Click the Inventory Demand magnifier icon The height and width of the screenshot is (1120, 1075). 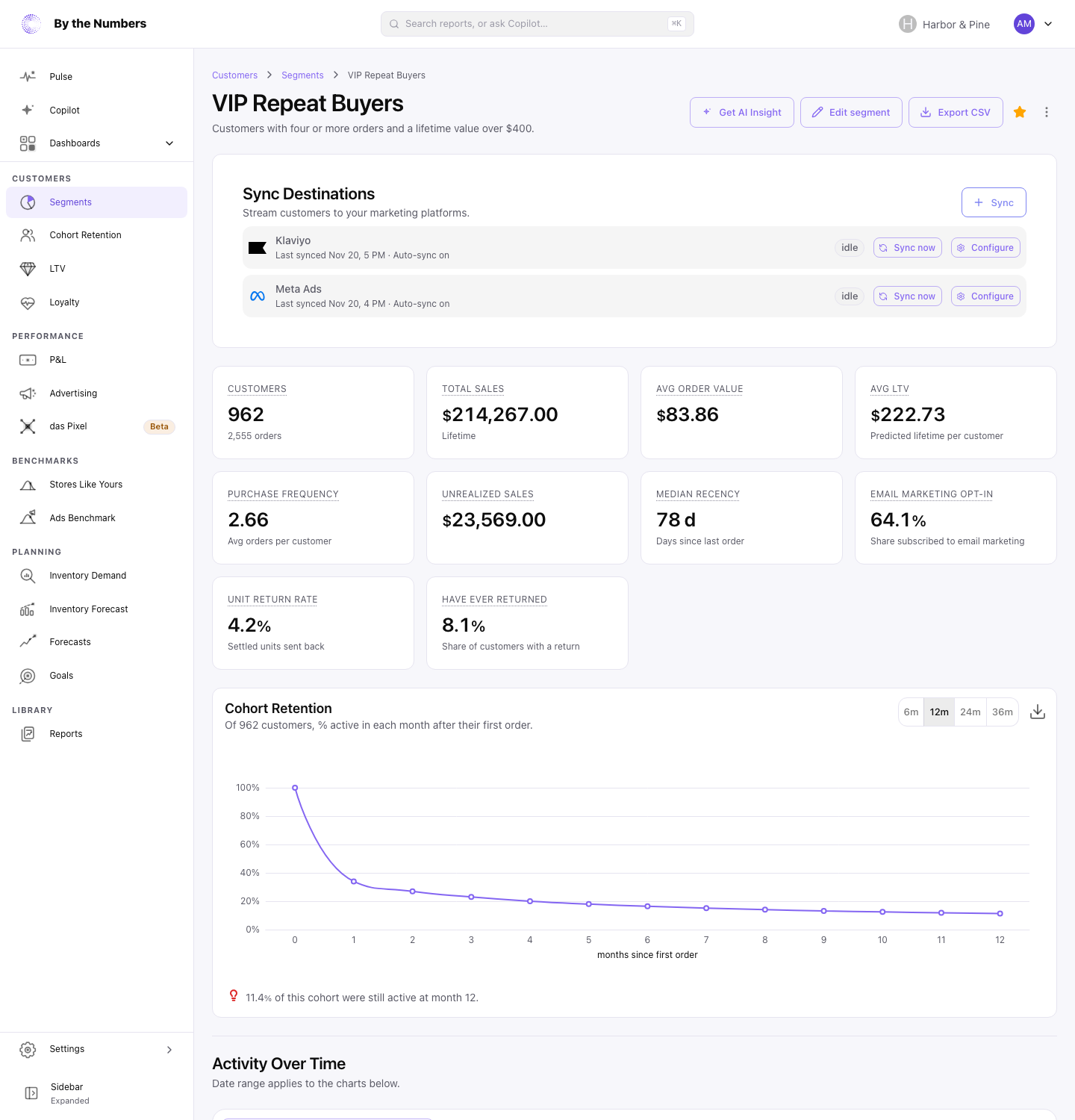click(28, 576)
